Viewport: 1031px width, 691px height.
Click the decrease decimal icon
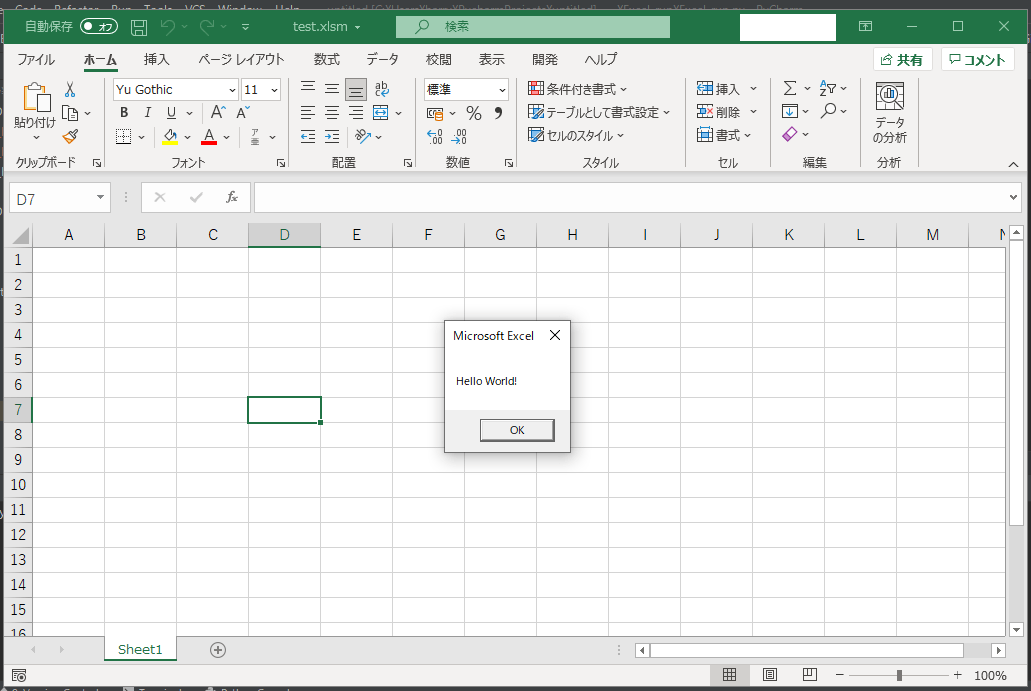pyautogui.click(x=459, y=137)
